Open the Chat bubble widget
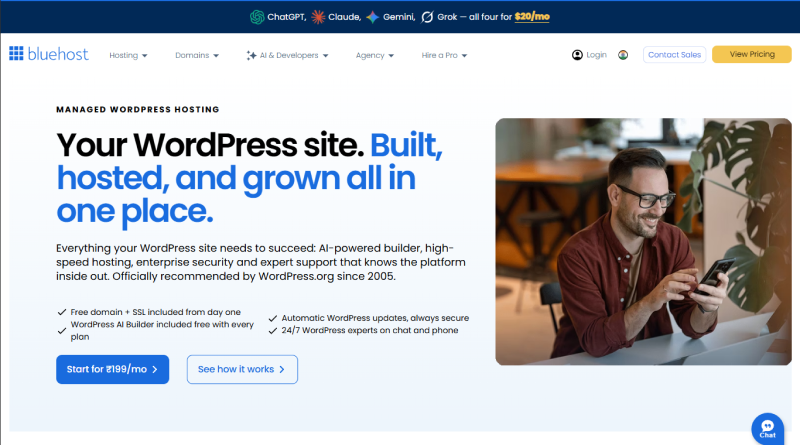The height and width of the screenshot is (445, 800). pyautogui.click(x=767, y=429)
